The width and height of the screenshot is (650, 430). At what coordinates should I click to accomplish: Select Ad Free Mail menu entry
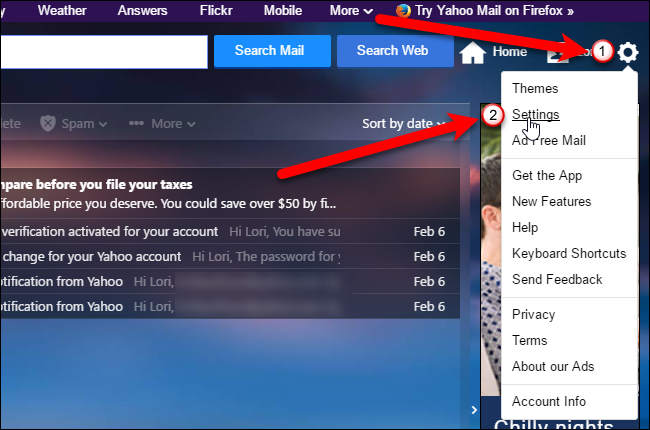(x=549, y=141)
